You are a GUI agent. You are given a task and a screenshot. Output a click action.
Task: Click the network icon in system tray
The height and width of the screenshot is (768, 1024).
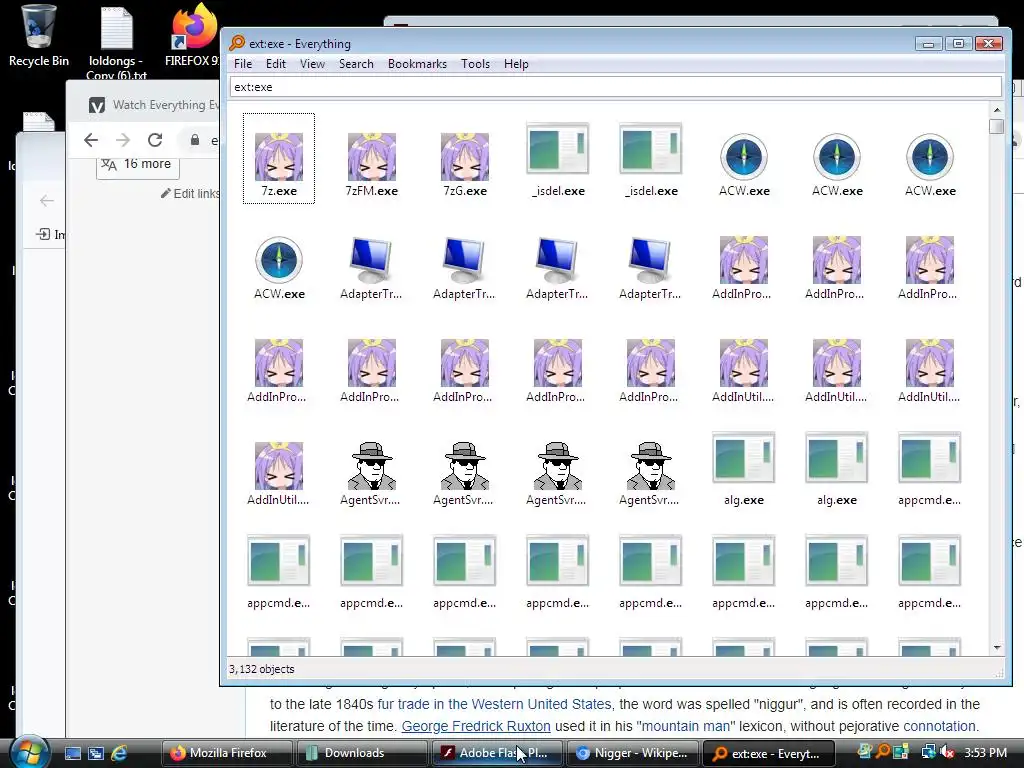928,752
